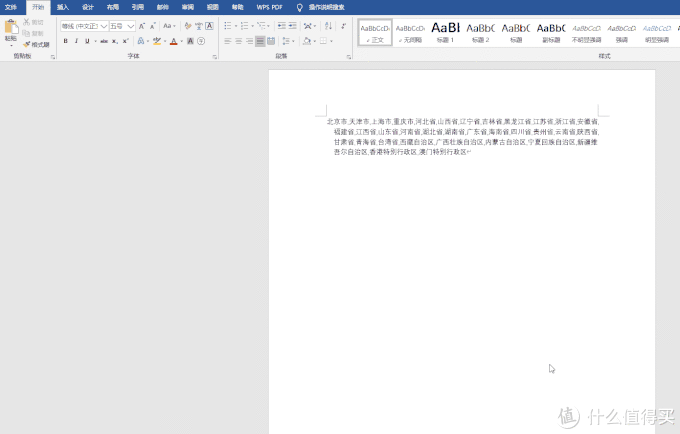Viewport: 680px width, 434px height.
Task: Increase paragraph indent
Action: 293,26
